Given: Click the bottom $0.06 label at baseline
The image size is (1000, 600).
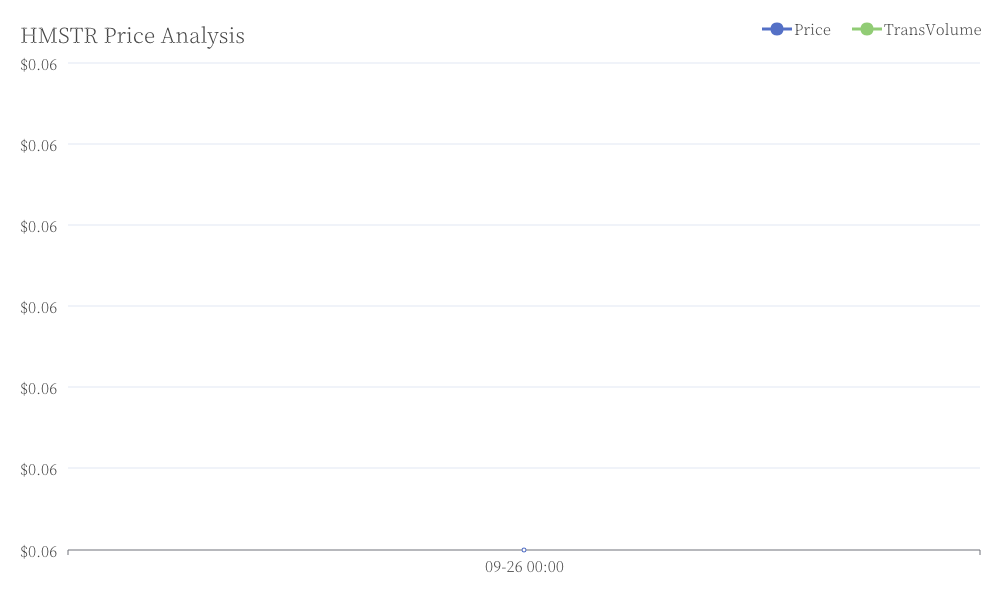Looking at the screenshot, I should (39, 552).
